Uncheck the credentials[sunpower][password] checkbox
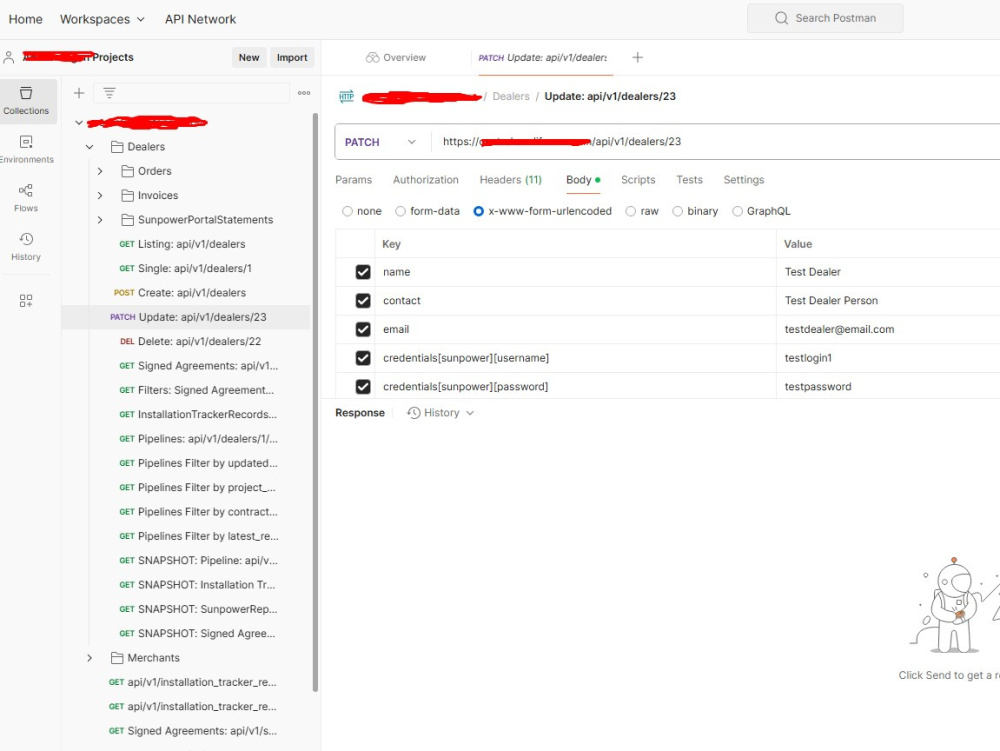The height and width of the screenshot is (751, 1000). 363,387
